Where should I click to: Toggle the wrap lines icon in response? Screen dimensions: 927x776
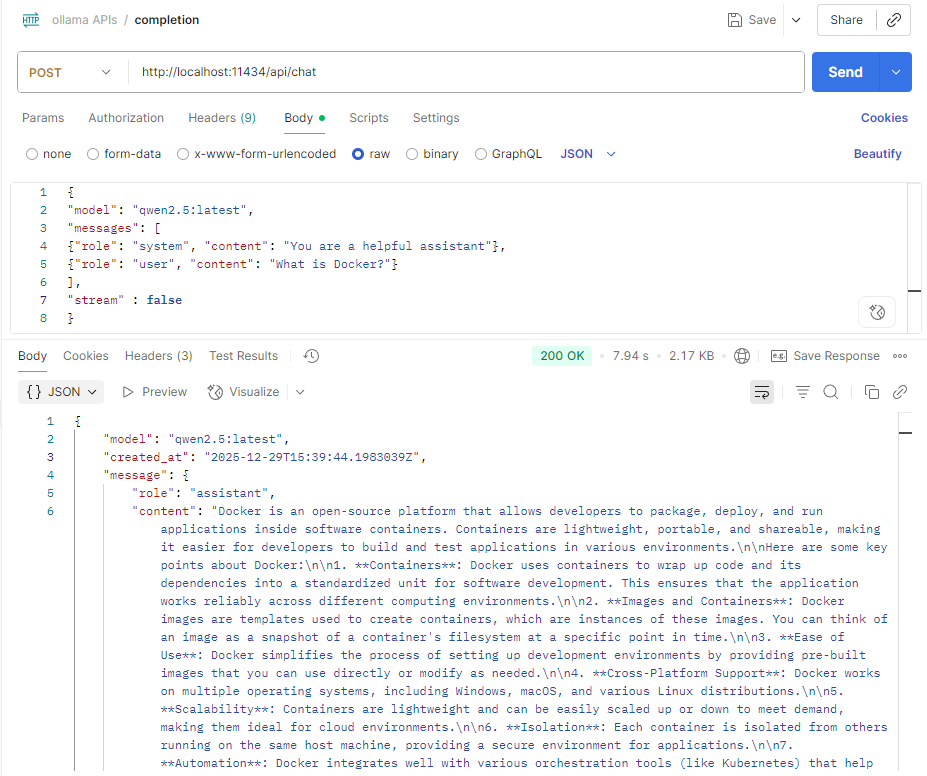(762, 392)
